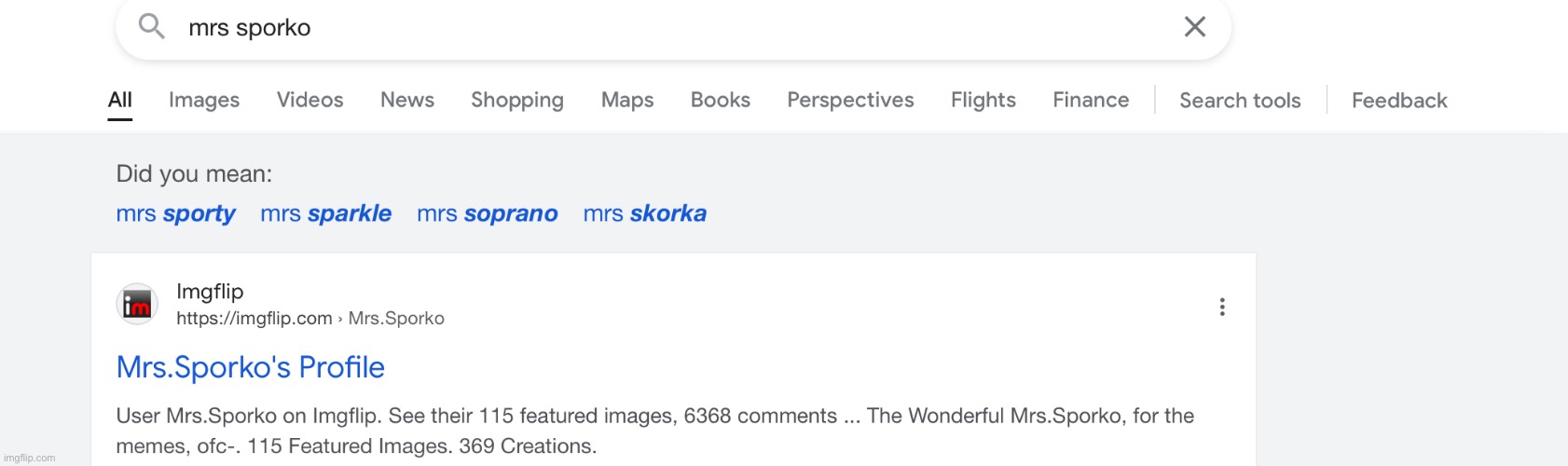
Task: Open the Perspectives tab
Action: pos(850,100)
